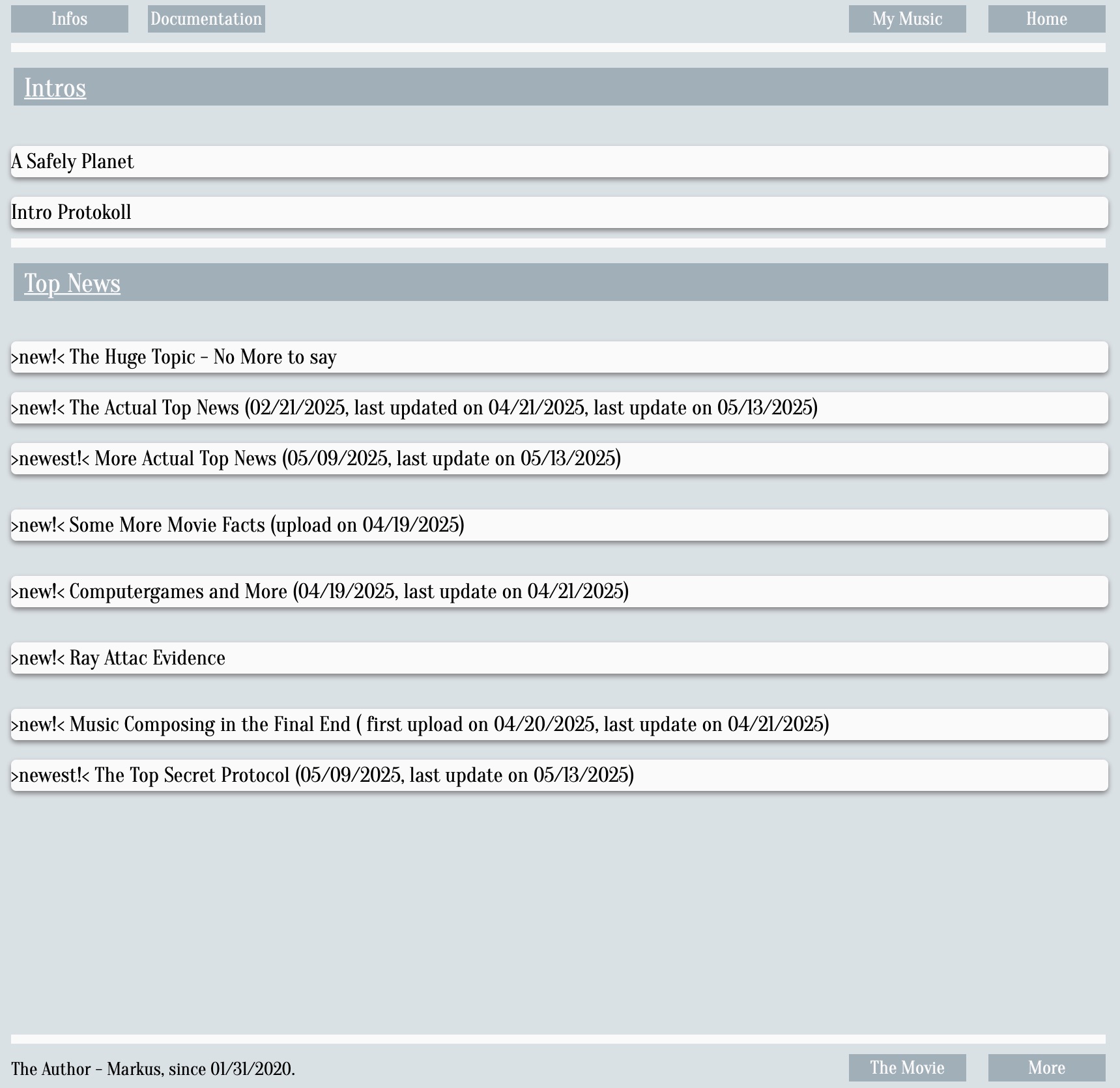Go to the Documentation page
The image size is (1120, 1088).
point(206,19)
